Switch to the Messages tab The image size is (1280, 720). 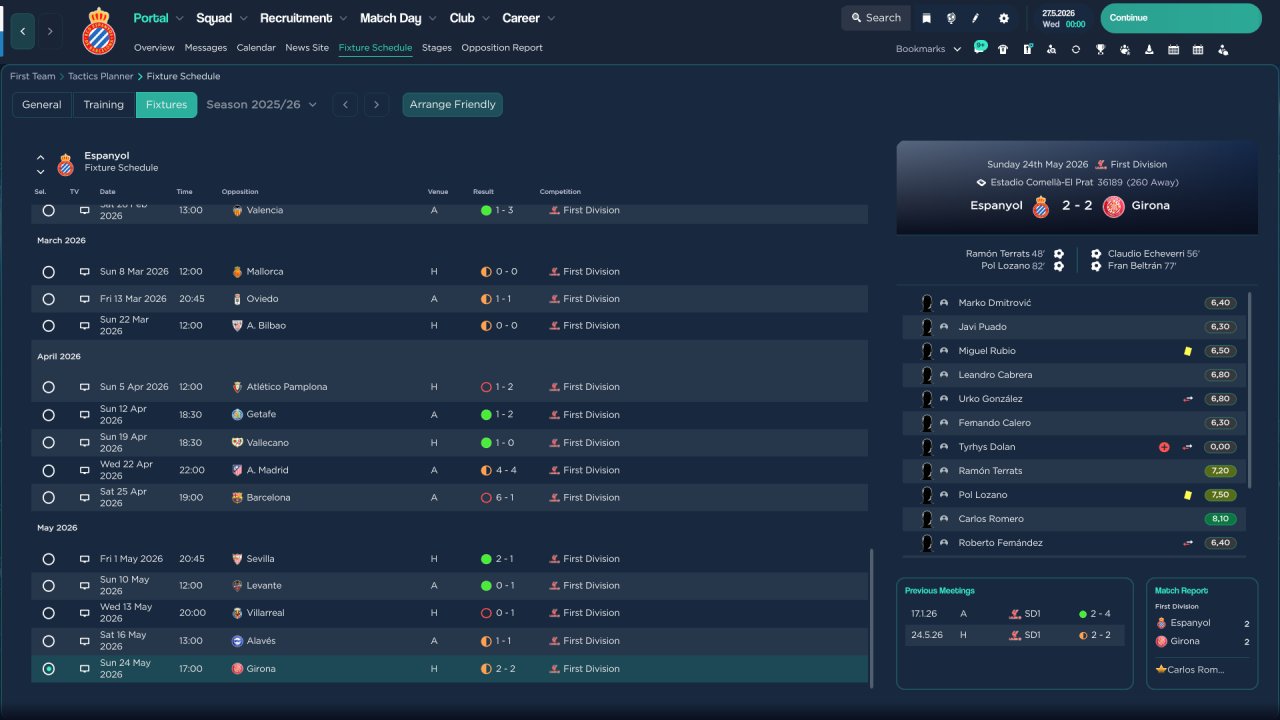tap(206, 48)
